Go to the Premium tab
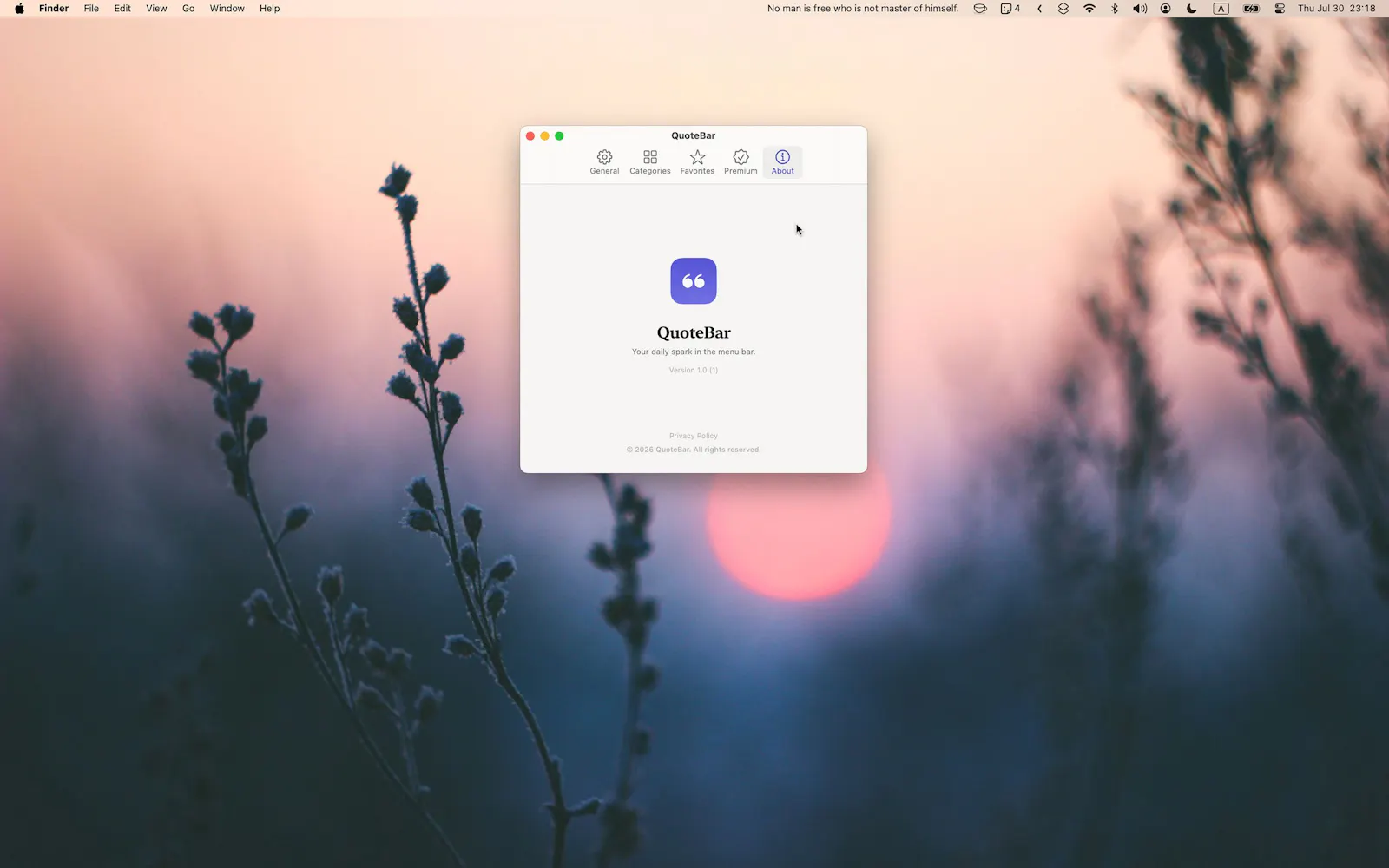Screen dimensions: 1389x868 [741, 161]
